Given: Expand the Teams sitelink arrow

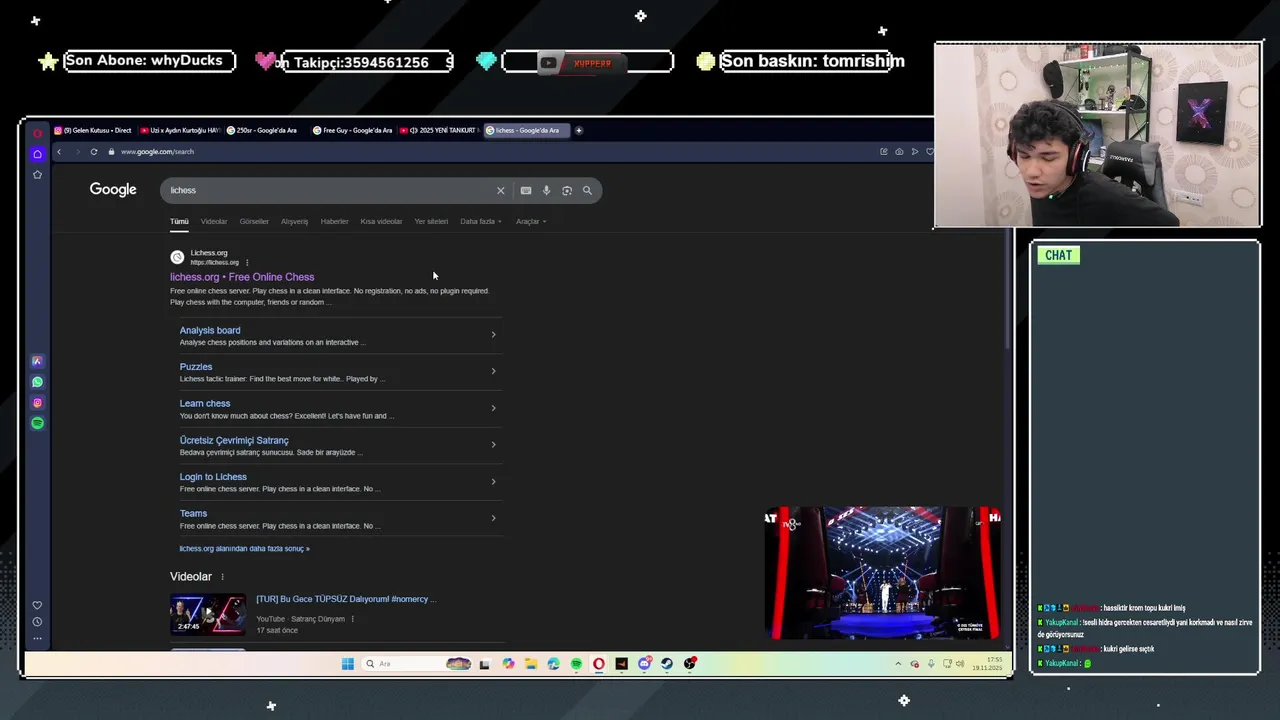Looking at the screenshot, I should 493,518.
